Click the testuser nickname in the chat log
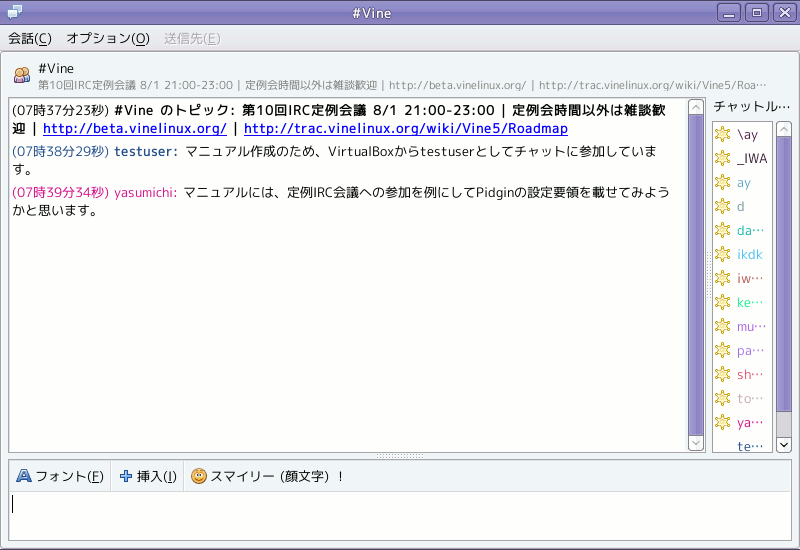 [145, 152]
